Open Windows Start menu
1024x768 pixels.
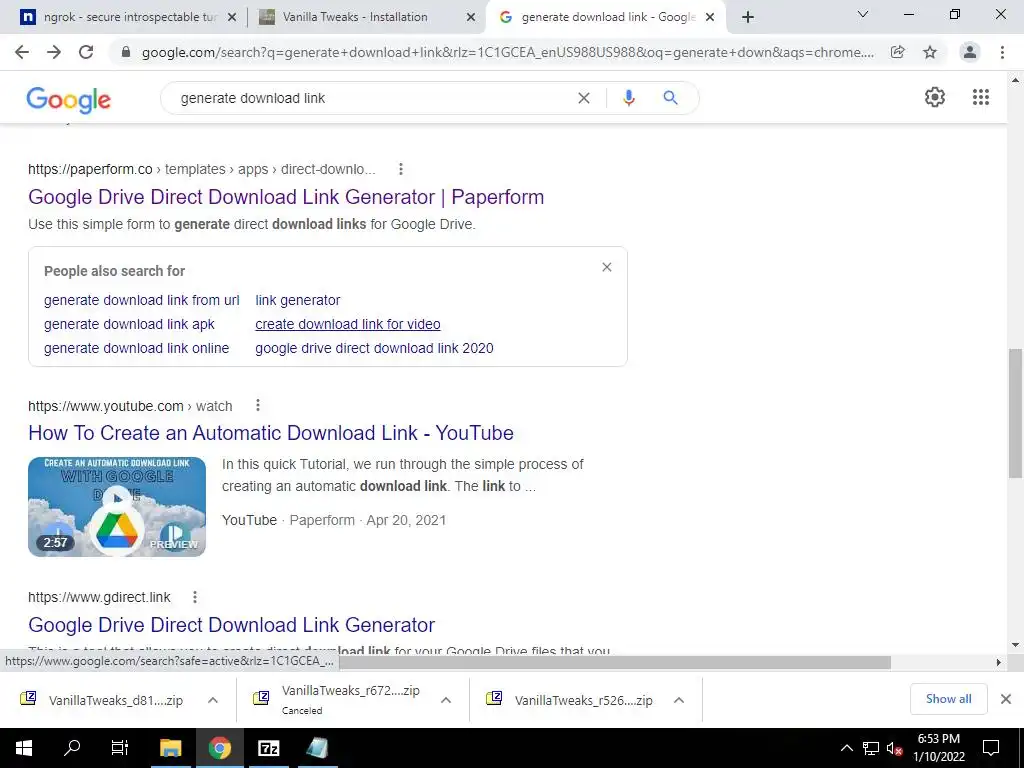24,748
